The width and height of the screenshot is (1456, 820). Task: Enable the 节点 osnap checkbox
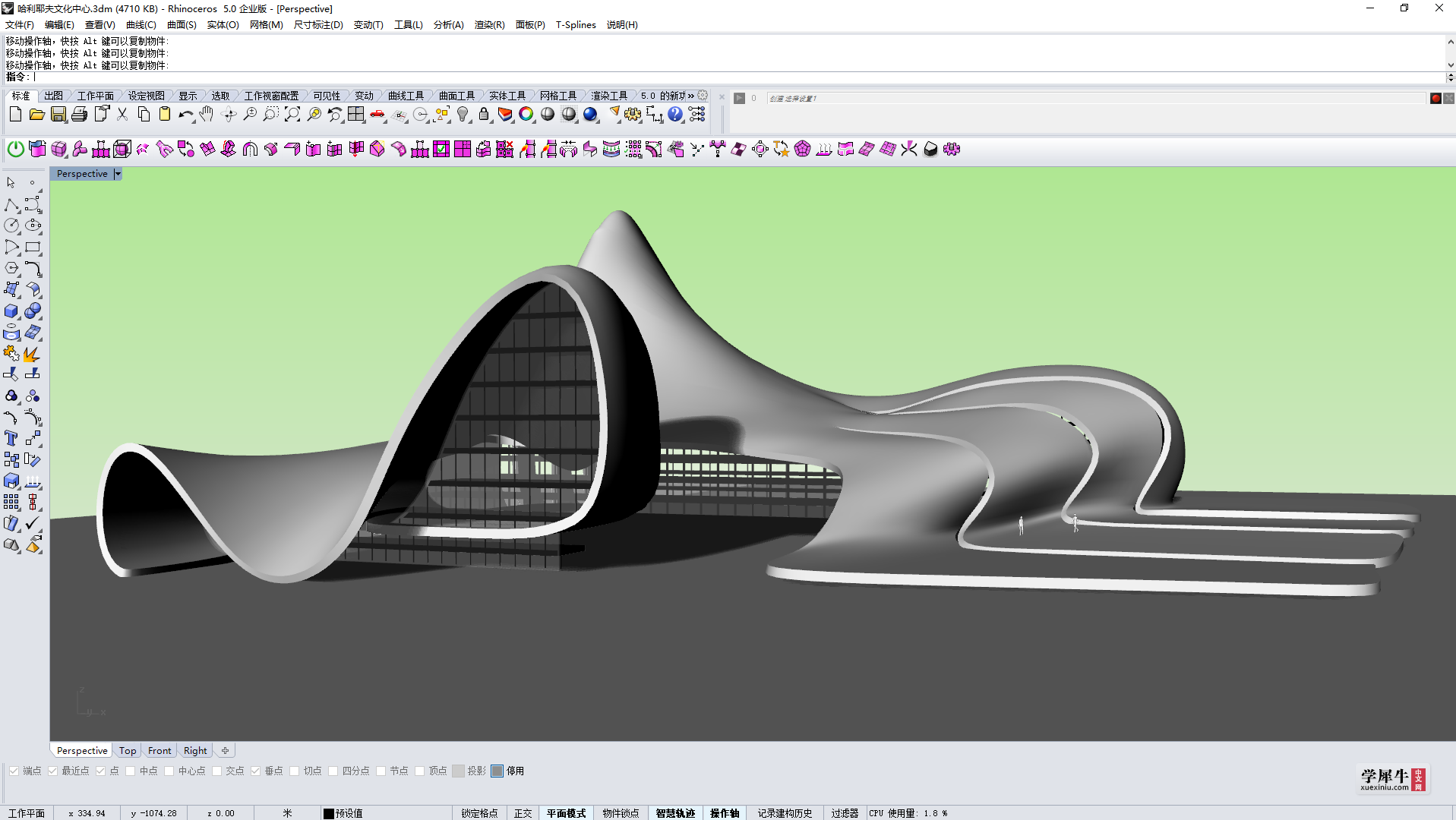[381, 771]
